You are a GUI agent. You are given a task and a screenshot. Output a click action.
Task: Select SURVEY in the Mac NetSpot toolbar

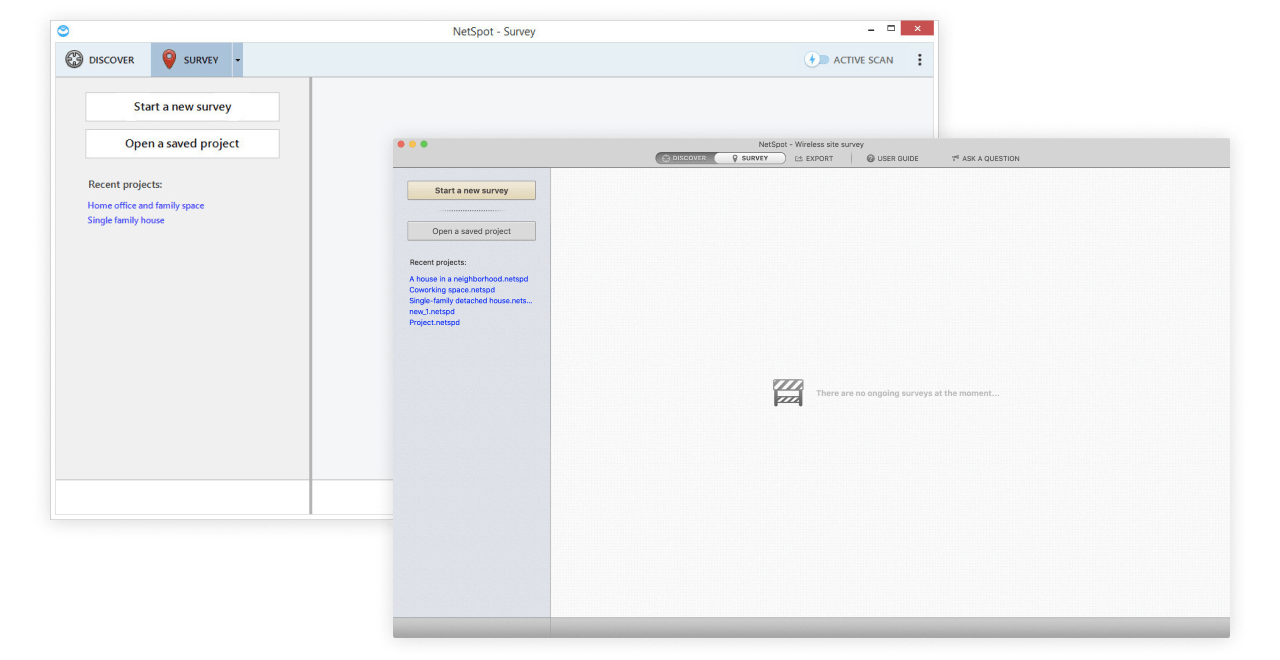pyautogui.click(x=750, y=158)
